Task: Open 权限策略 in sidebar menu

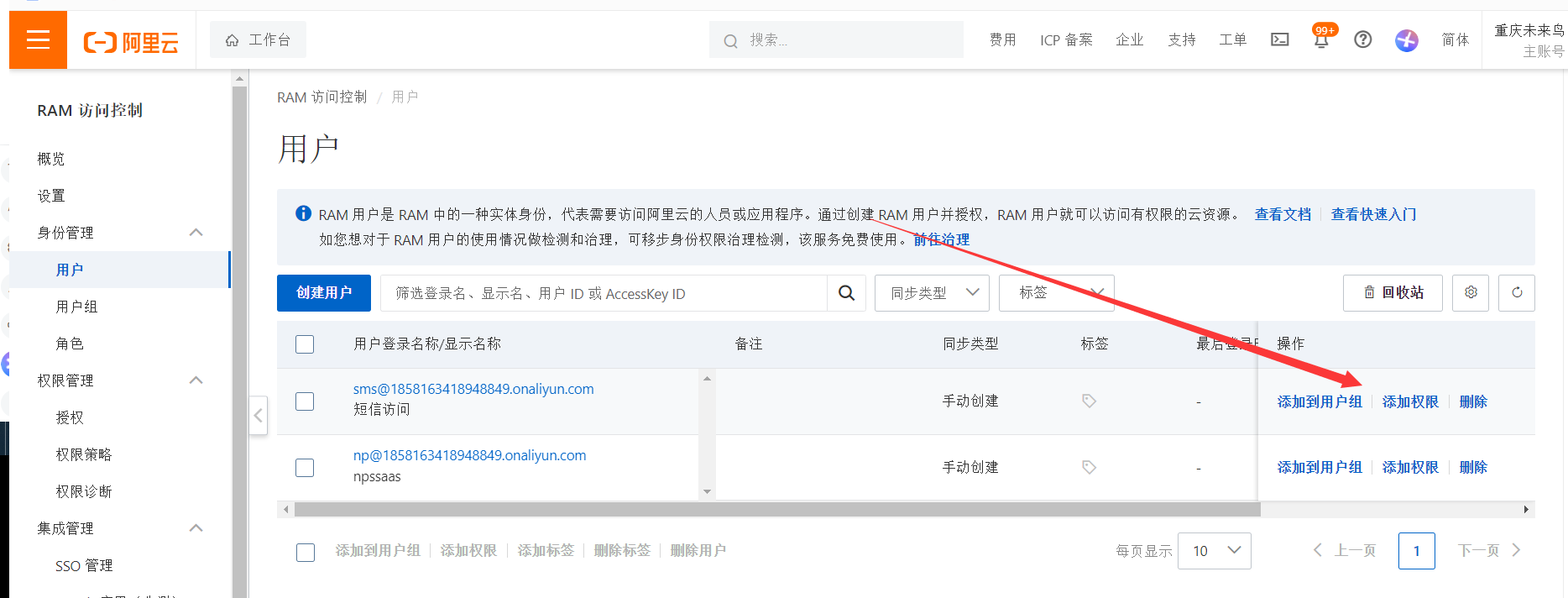Action: (x=83, y=454)
